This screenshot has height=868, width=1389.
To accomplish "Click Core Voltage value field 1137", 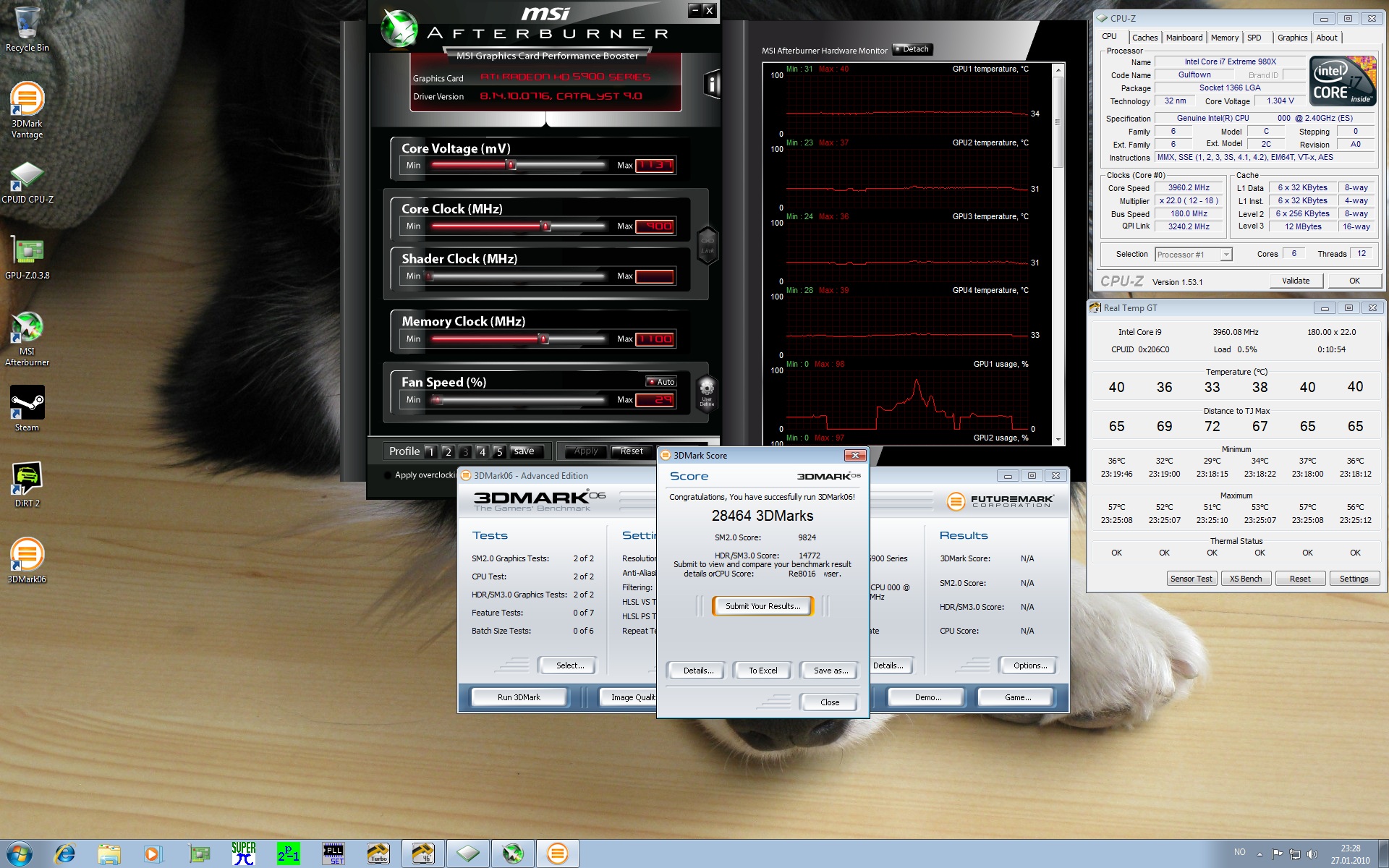I will 655,165.
